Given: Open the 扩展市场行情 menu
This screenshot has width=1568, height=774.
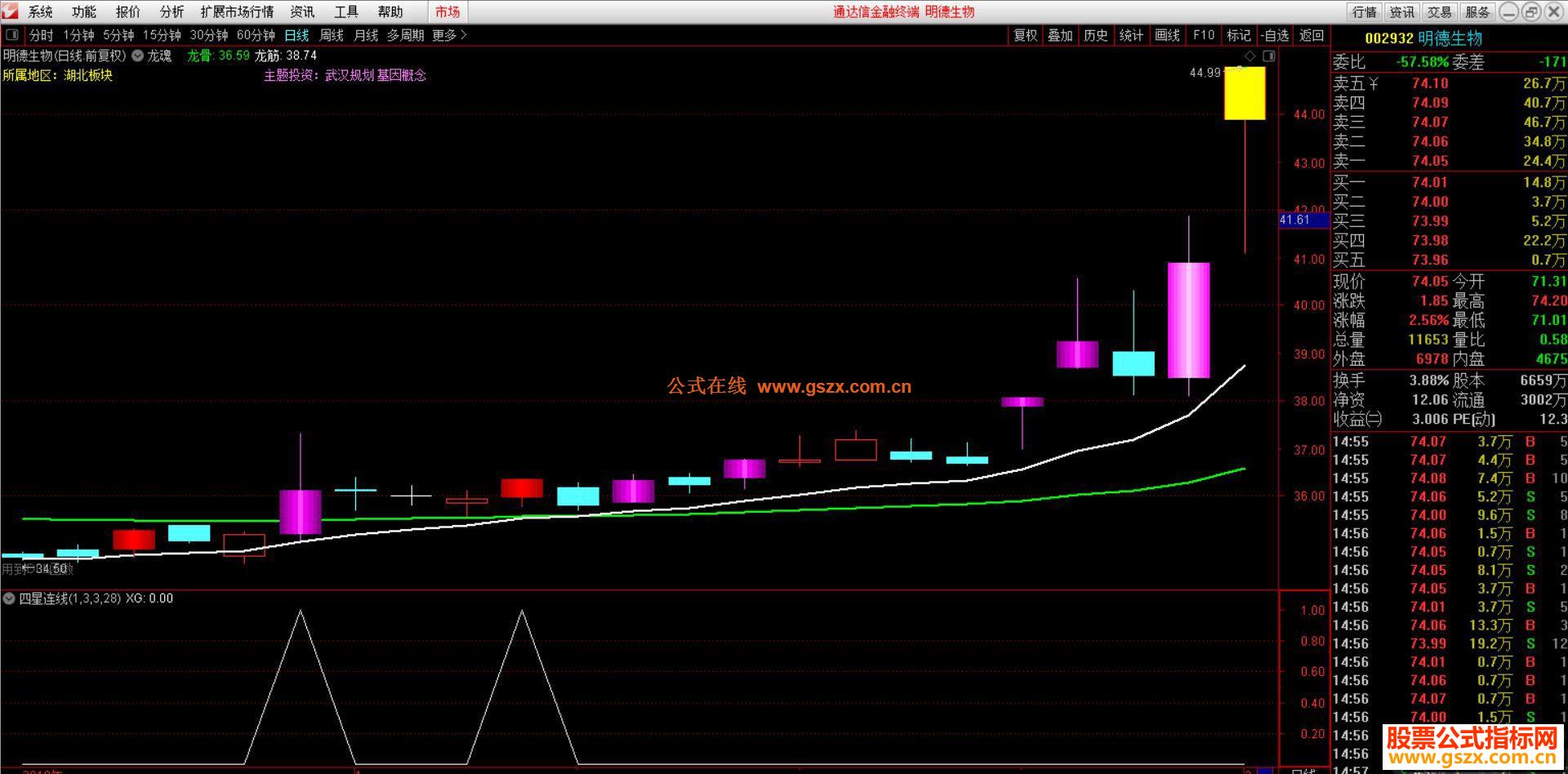Looking at the screenshot, I should pyautogui.click(x=237, y=11).
